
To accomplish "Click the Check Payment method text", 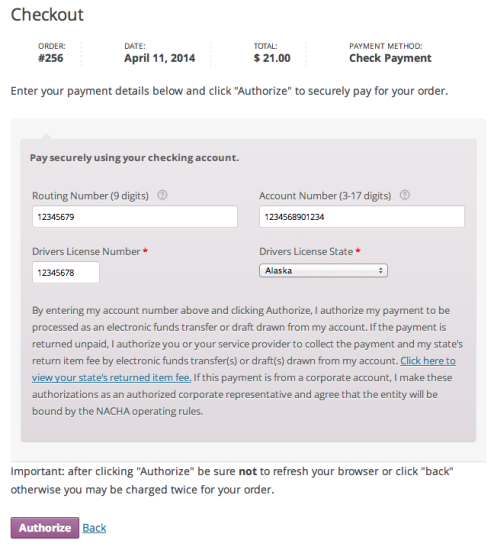I will (390, 58).
